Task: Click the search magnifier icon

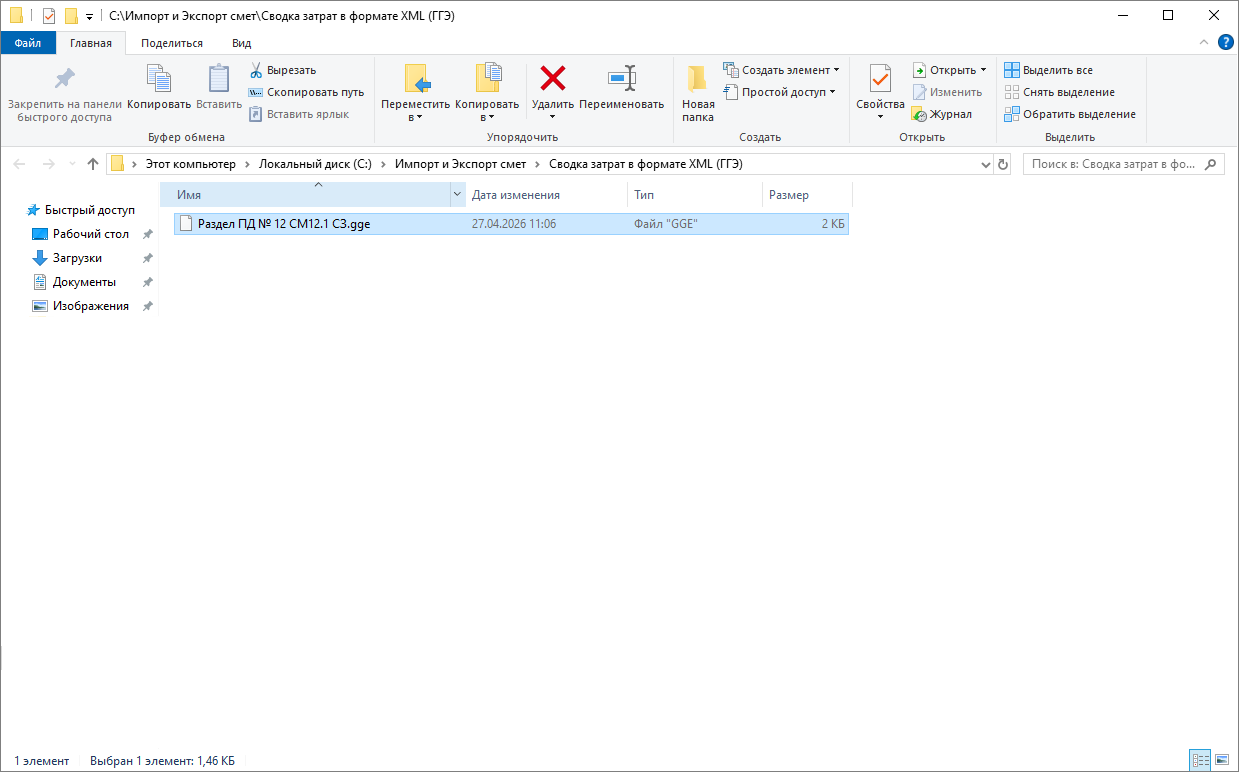Action: [x=1210, y=164]
